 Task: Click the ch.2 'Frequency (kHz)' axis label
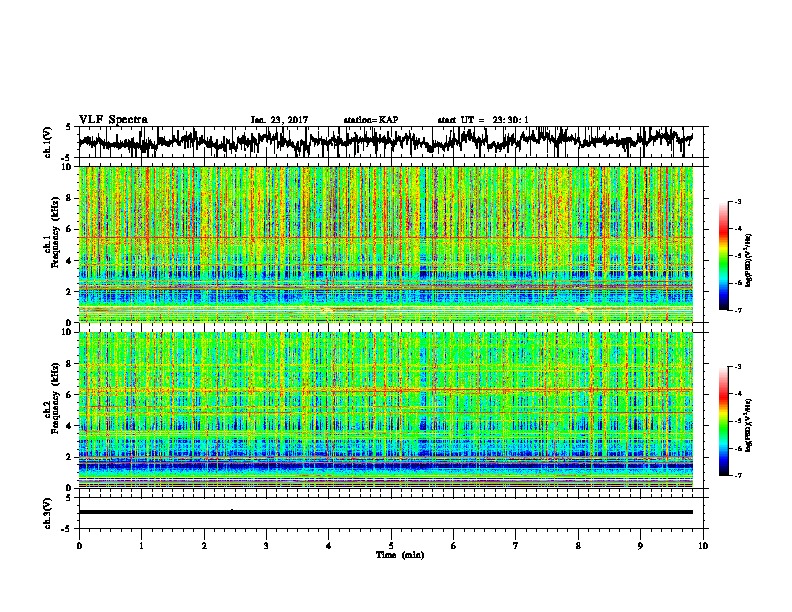(x=55, y=399)
